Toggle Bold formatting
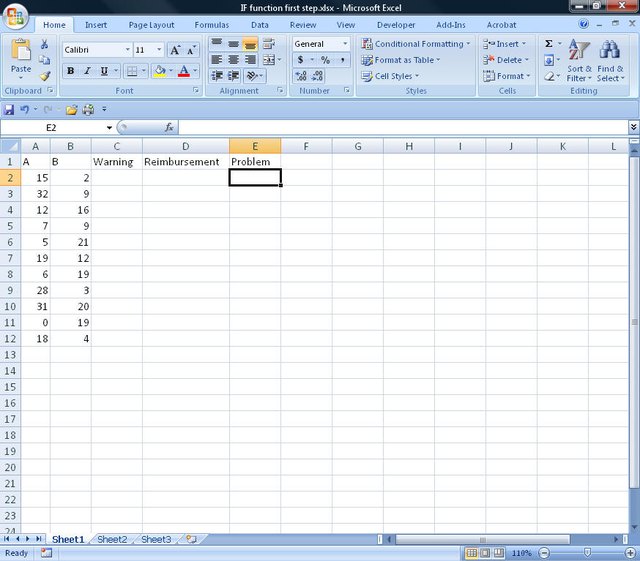Image resolution: width=640 pixels, height=561 pixels. pos(71,71)
